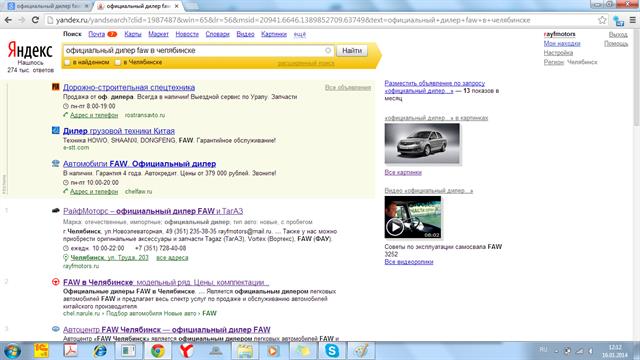
Task: Open Словари in the Yandex top menu
Action: point(218,34)
